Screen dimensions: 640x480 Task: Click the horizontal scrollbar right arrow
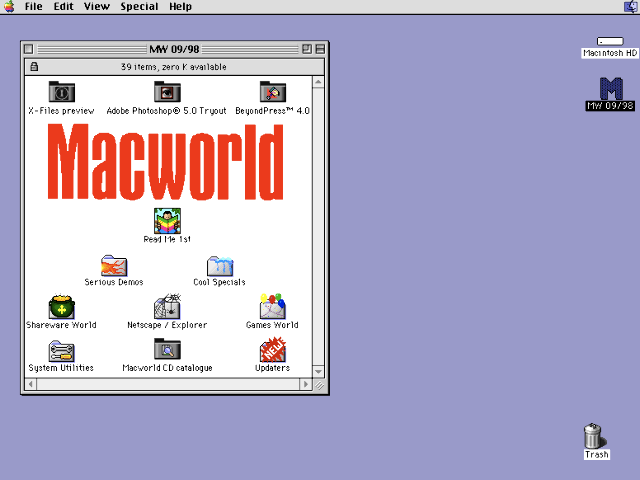[x=305, y=384]
